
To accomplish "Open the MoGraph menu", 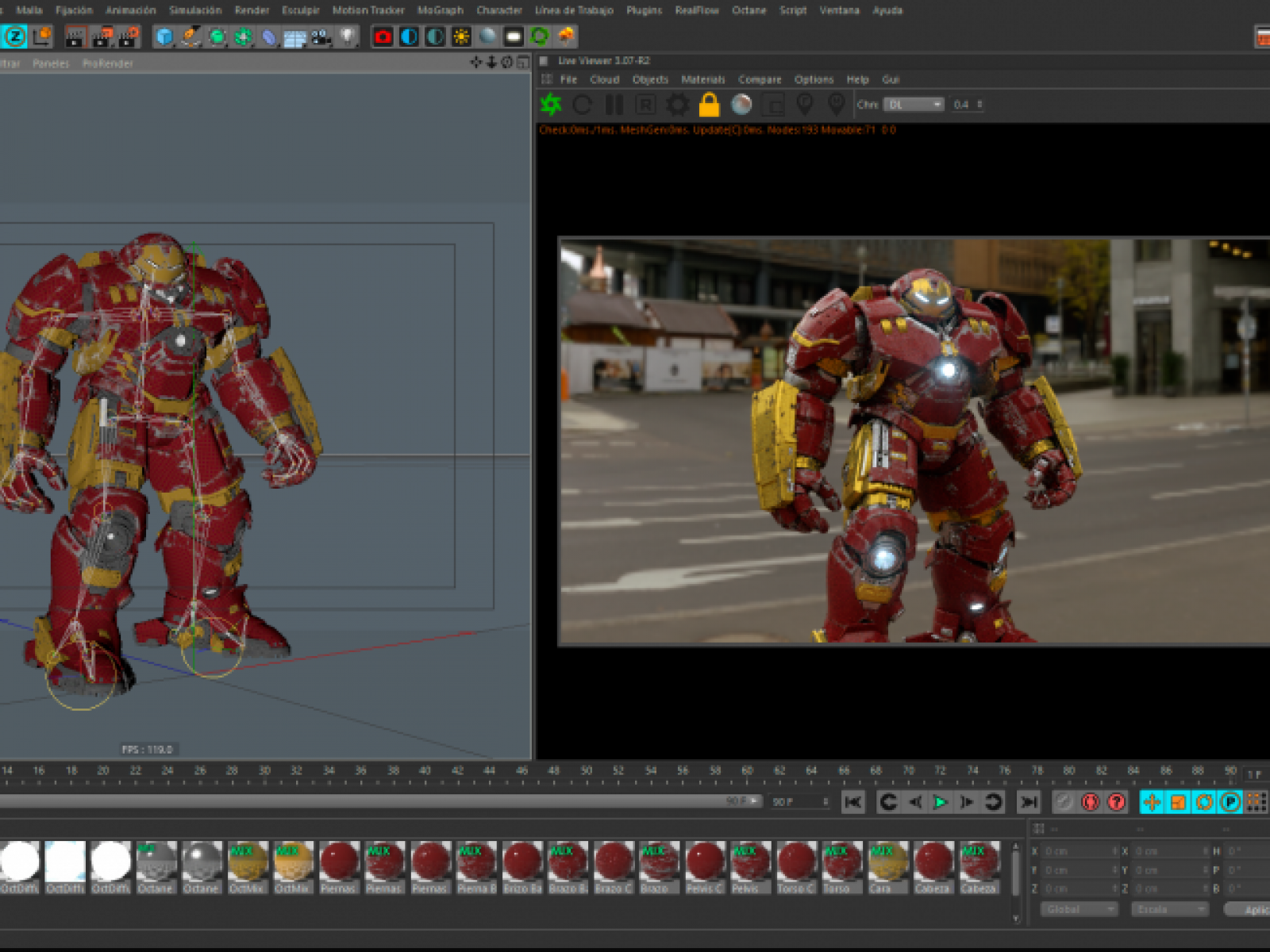I will (x=441, y=10).
